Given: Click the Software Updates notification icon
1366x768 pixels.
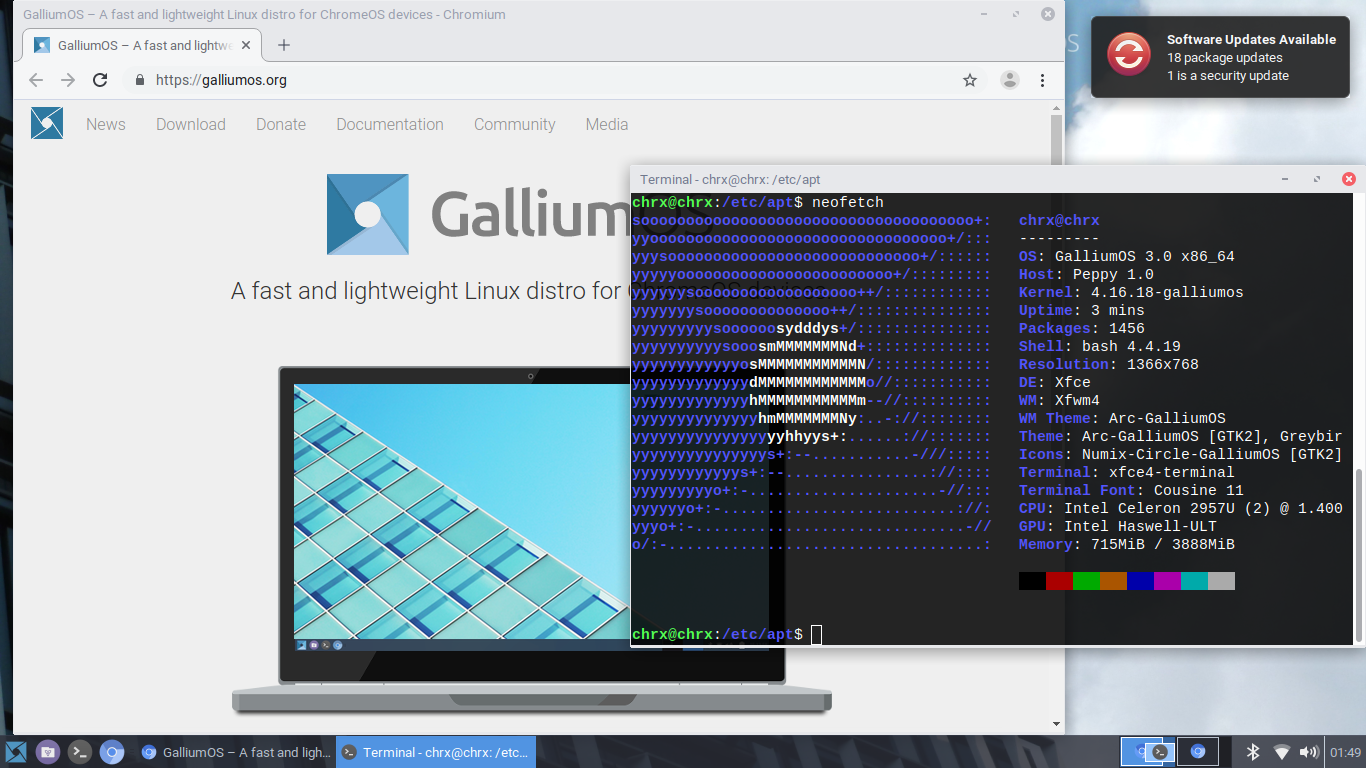Looking at the screenshot, I should tap(1128, 54).
